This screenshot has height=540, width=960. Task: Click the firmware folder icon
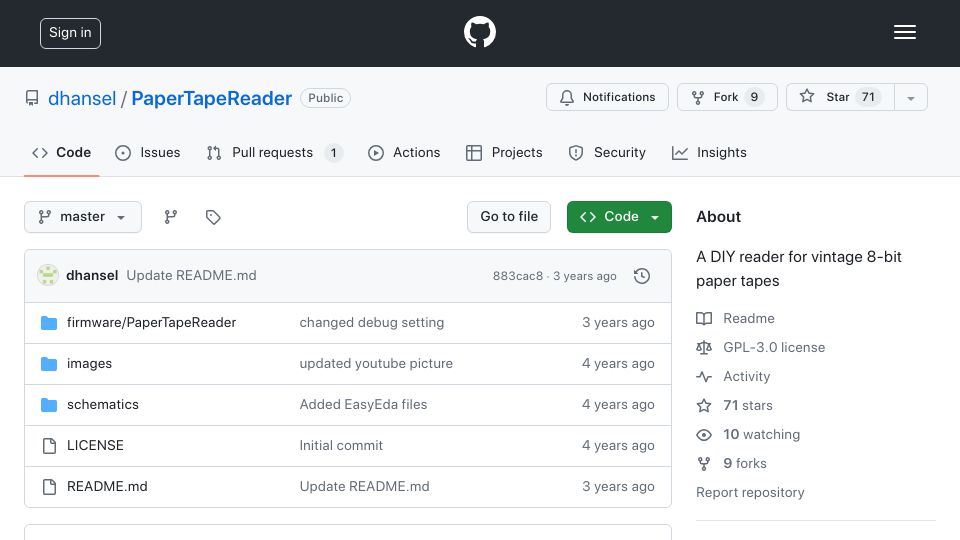click(49, 323)
